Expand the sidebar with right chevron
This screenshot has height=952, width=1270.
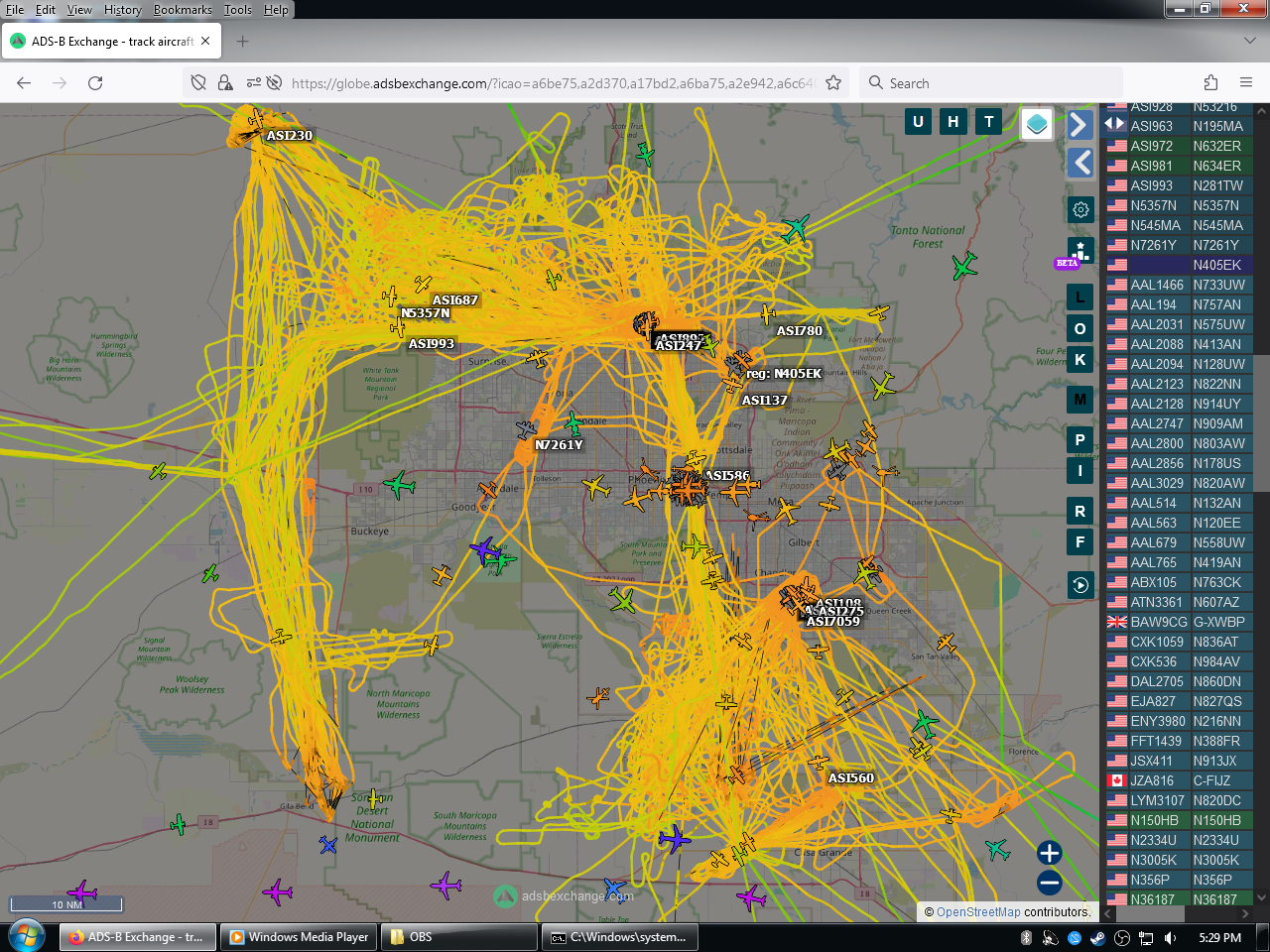(1080, 124)
